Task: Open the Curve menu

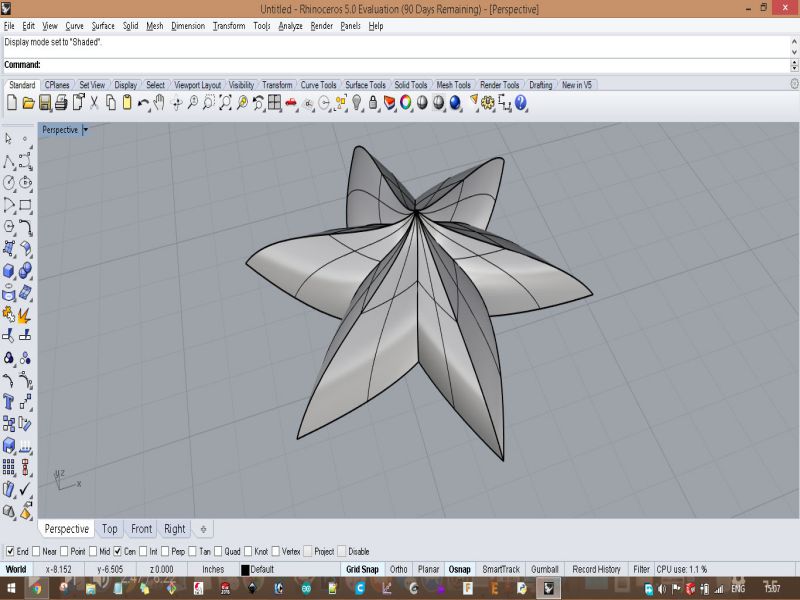Action: tap(74, 26)
